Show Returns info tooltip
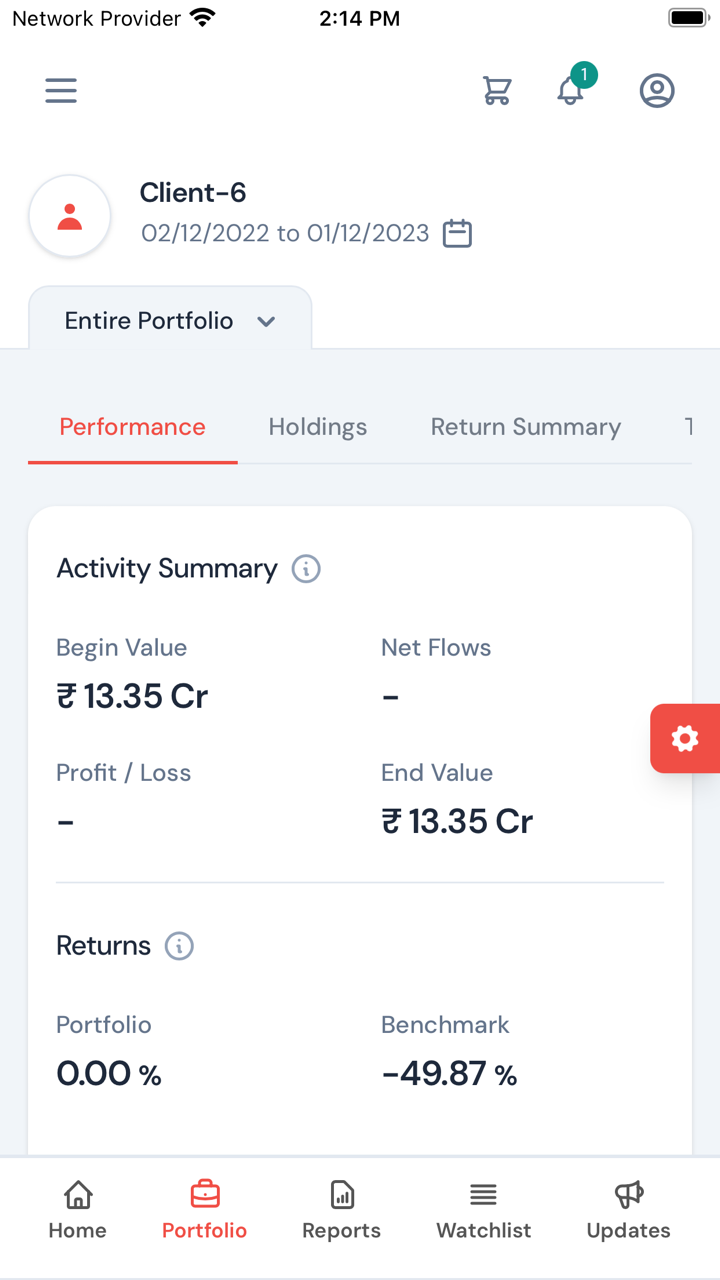 [179, 946]
